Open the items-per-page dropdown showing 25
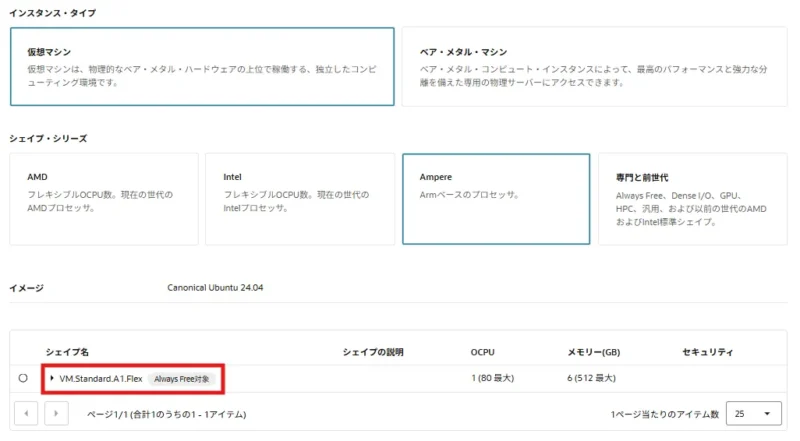 point(754,413)
